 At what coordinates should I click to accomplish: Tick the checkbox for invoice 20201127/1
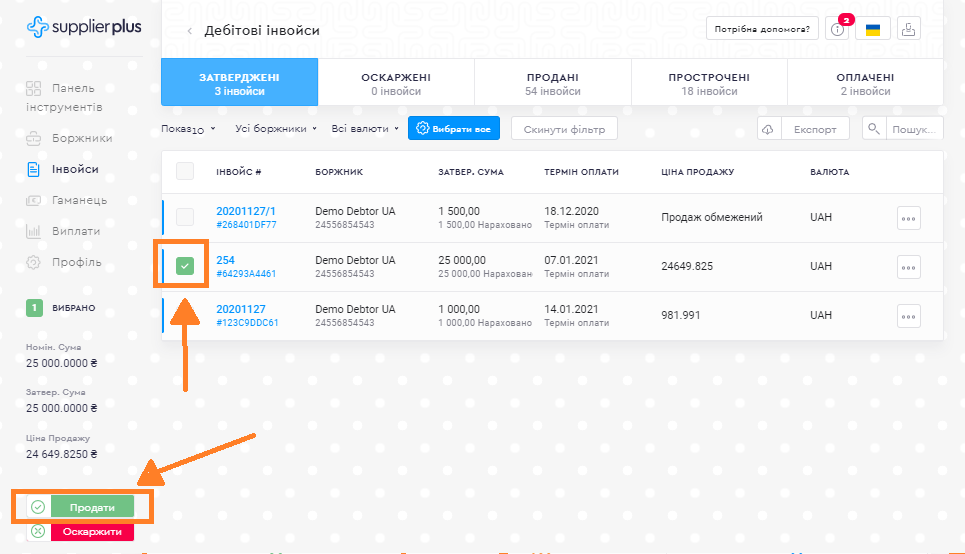(x=185, y=217)
